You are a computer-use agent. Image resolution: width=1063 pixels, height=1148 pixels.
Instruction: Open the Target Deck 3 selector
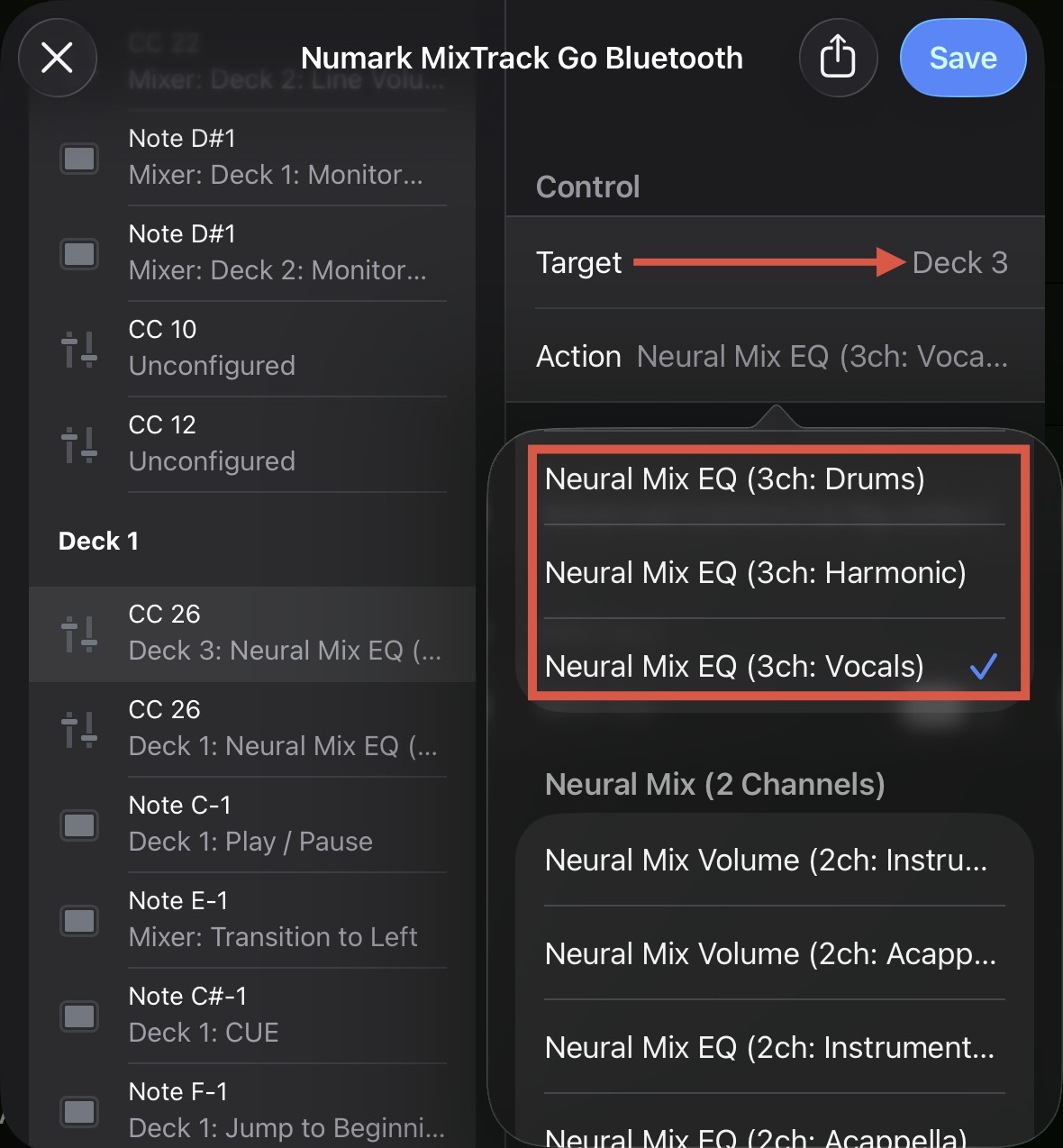775,262
